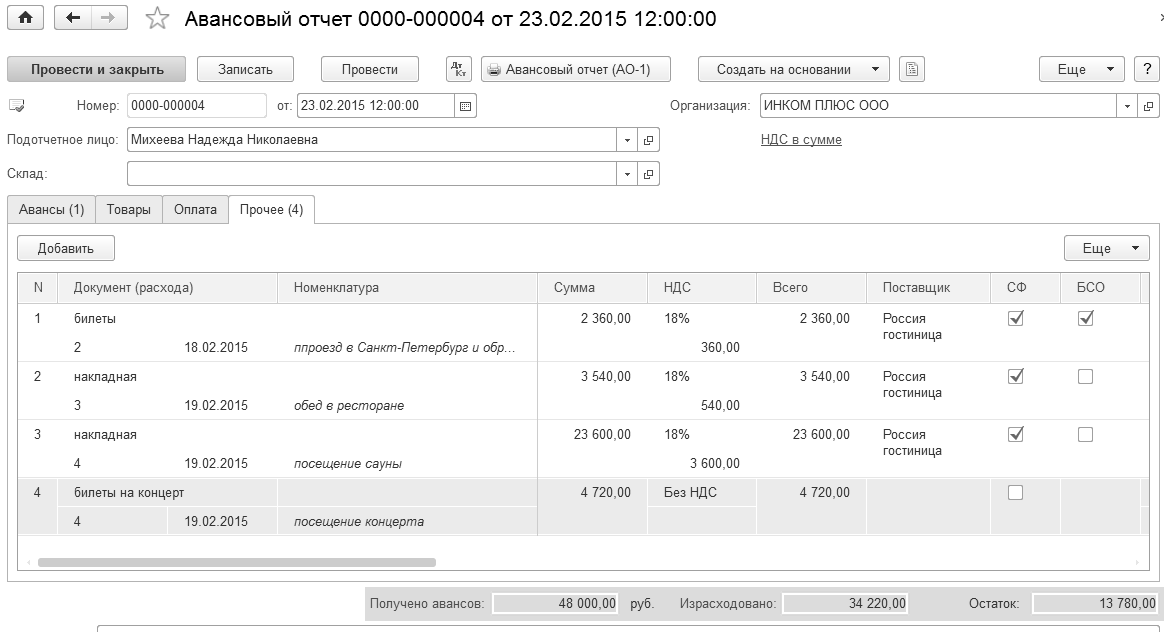The image size is (1164, 632).
Task: Select the 18.02.2015 date cell
Action: click(x=222, y=348)
